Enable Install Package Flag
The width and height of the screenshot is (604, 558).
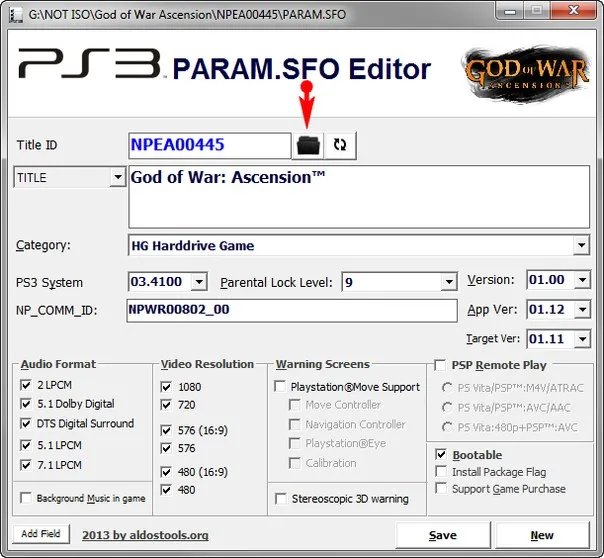441,471
